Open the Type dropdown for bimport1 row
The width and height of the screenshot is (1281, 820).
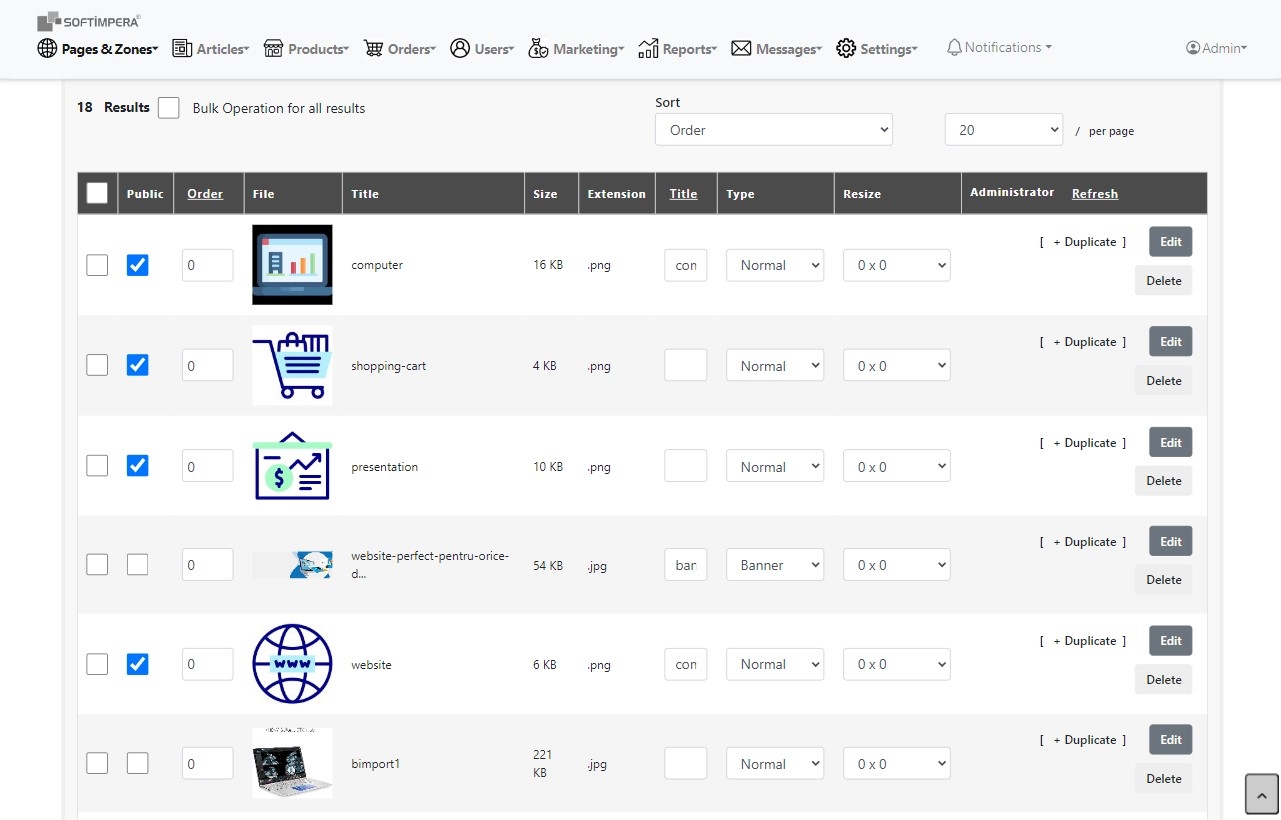pos(775,763)
